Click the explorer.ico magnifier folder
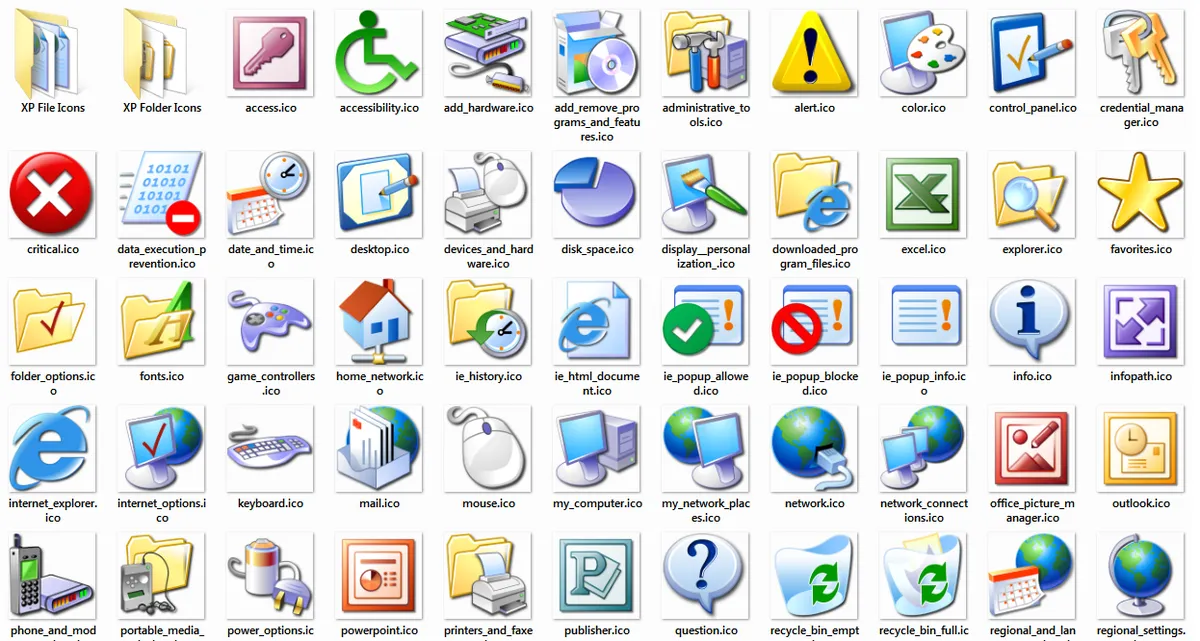 pos(1033,195)
